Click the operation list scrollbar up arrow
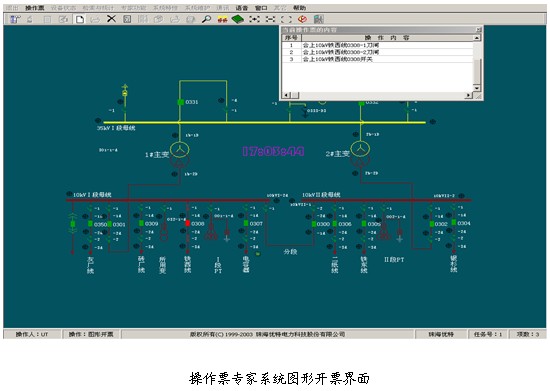Viewport: 550px width, 391px height. click(x=477, y=38)
